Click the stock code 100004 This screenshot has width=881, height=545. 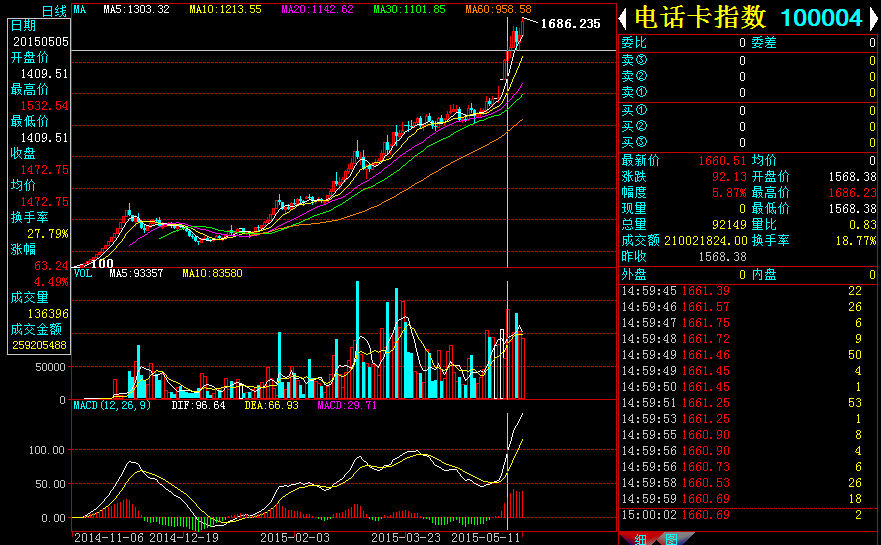pyautogui.click(x=821, y=18)
